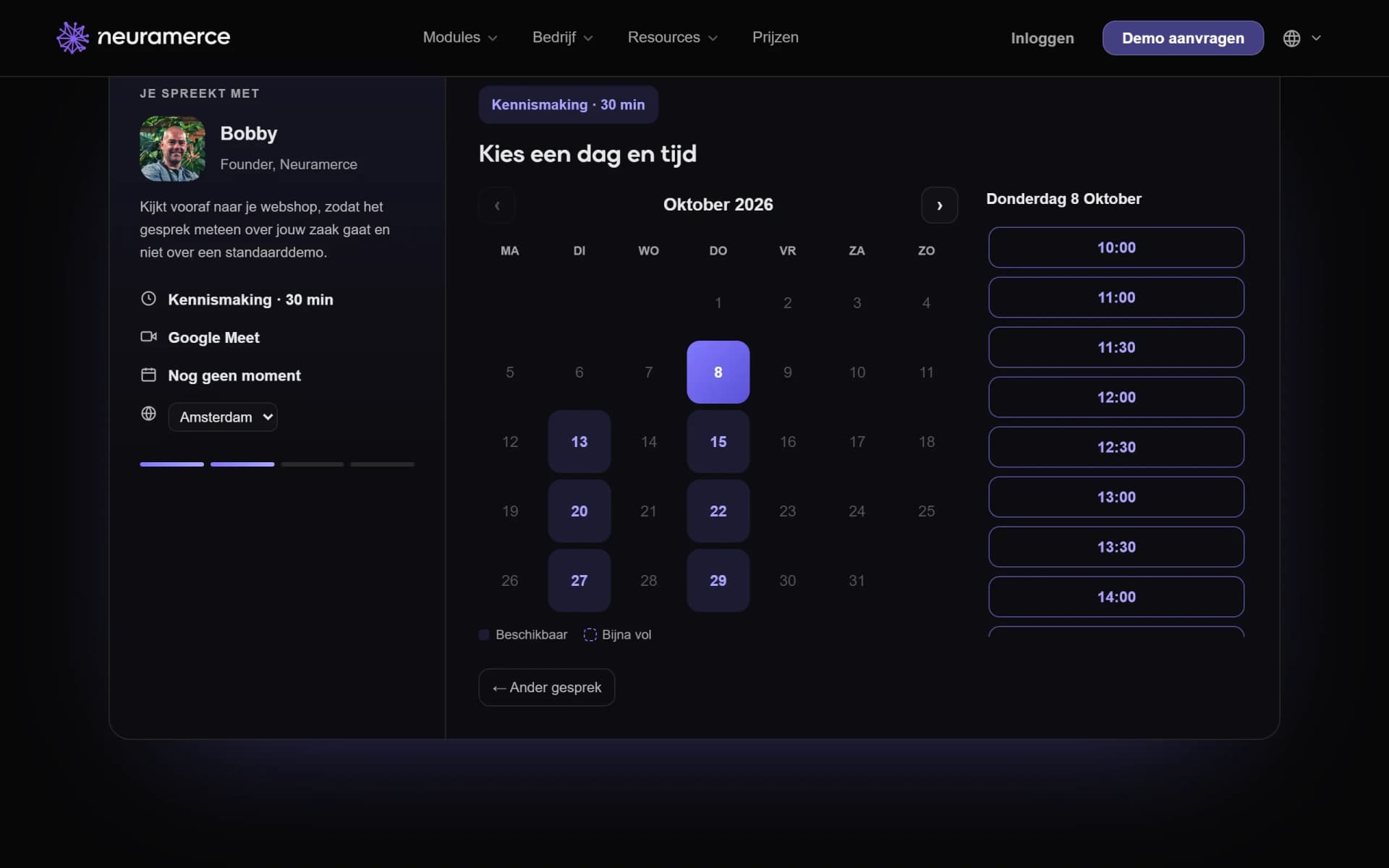Image resolution: width=1389 pixels, height=868 pixels.
Task: Select the 11:00 time slot
Action: point(1116,297)
